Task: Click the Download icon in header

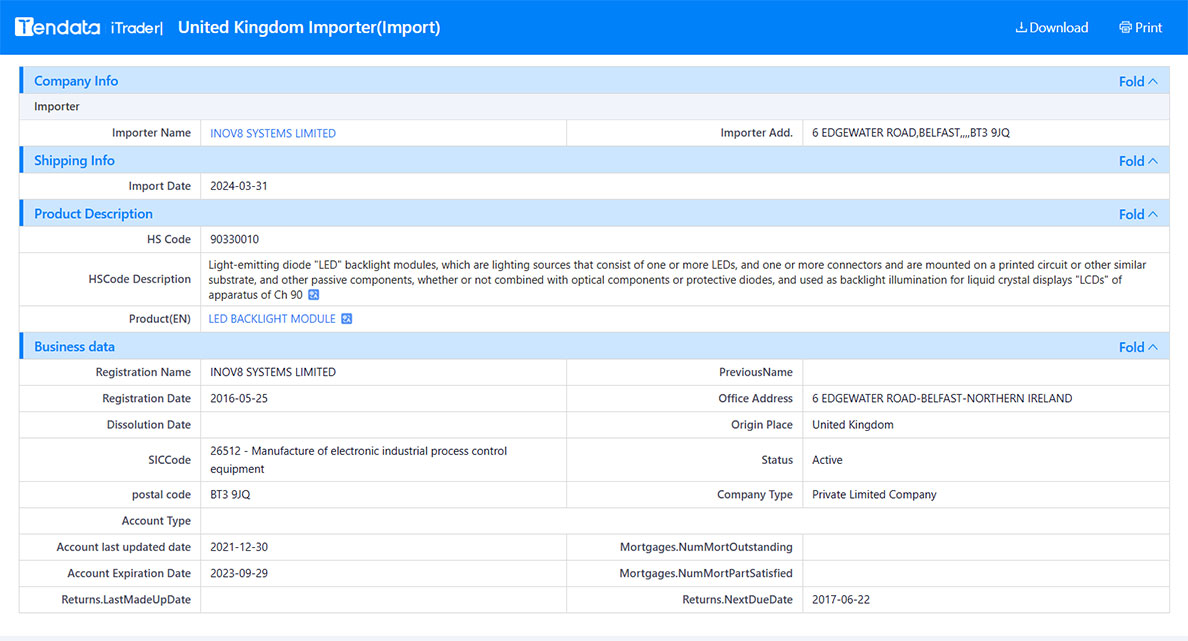Action: coord(1021,27)
